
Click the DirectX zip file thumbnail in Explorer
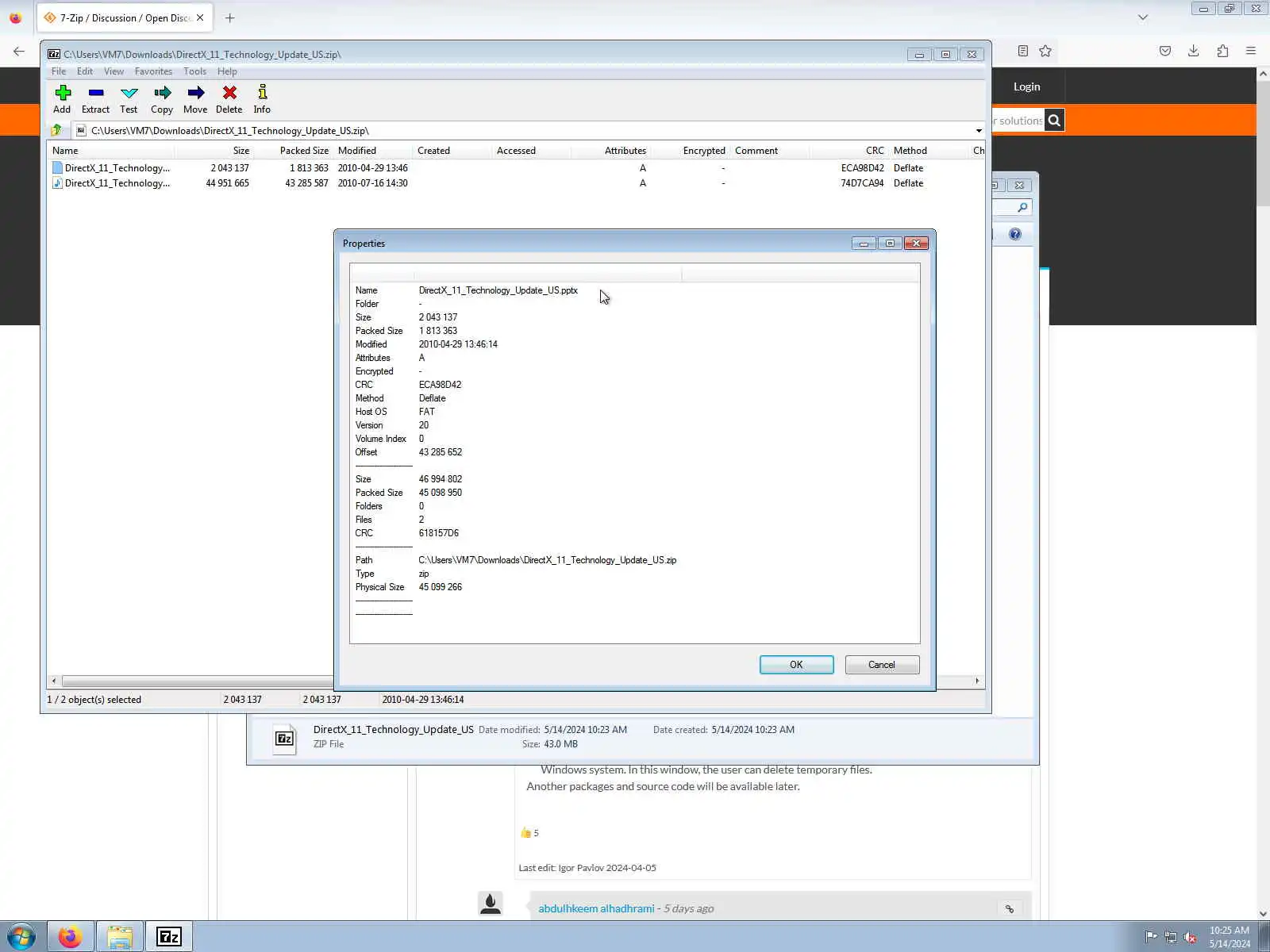[x=284, y=739]
